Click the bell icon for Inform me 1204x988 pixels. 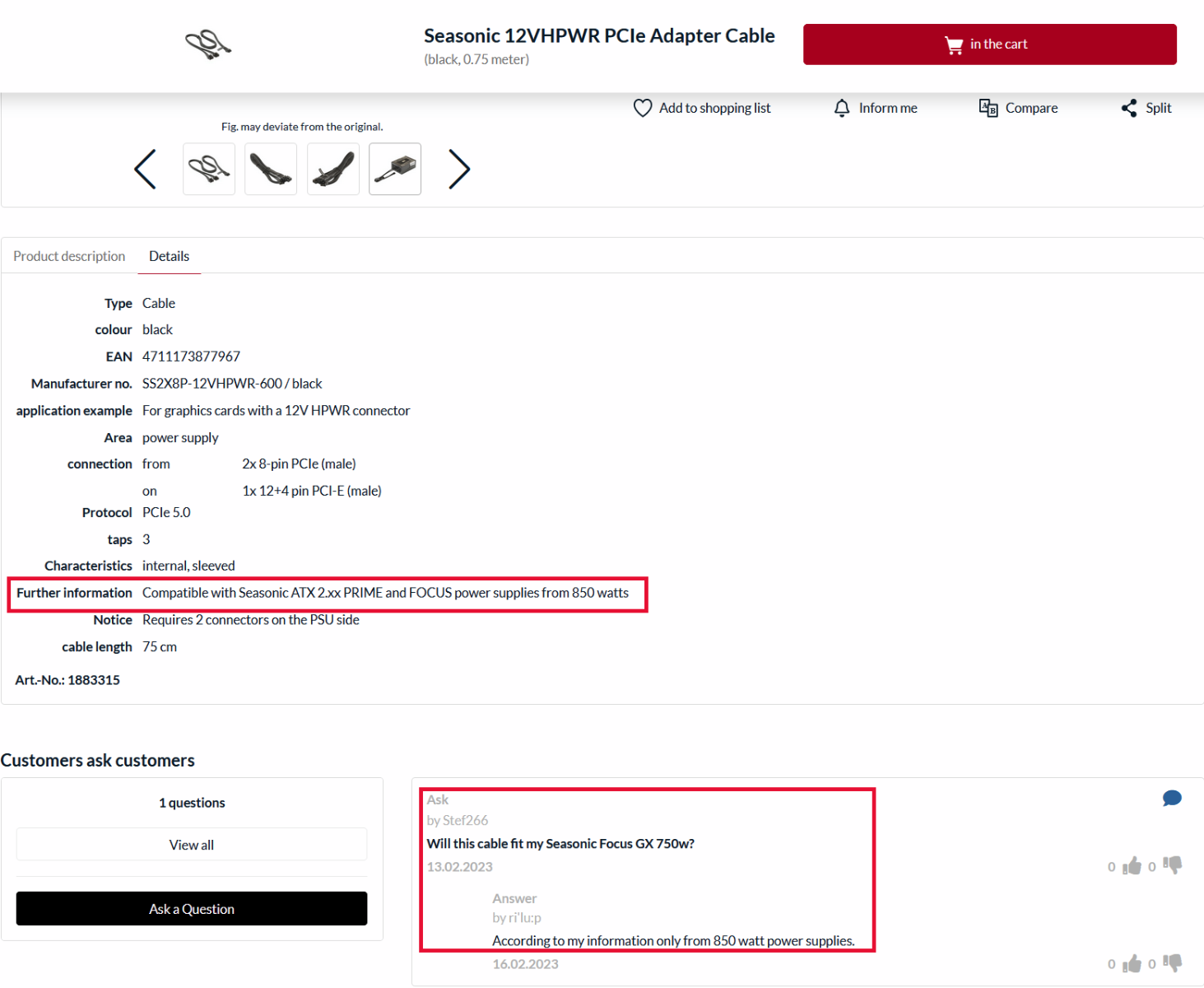point(842,108)
